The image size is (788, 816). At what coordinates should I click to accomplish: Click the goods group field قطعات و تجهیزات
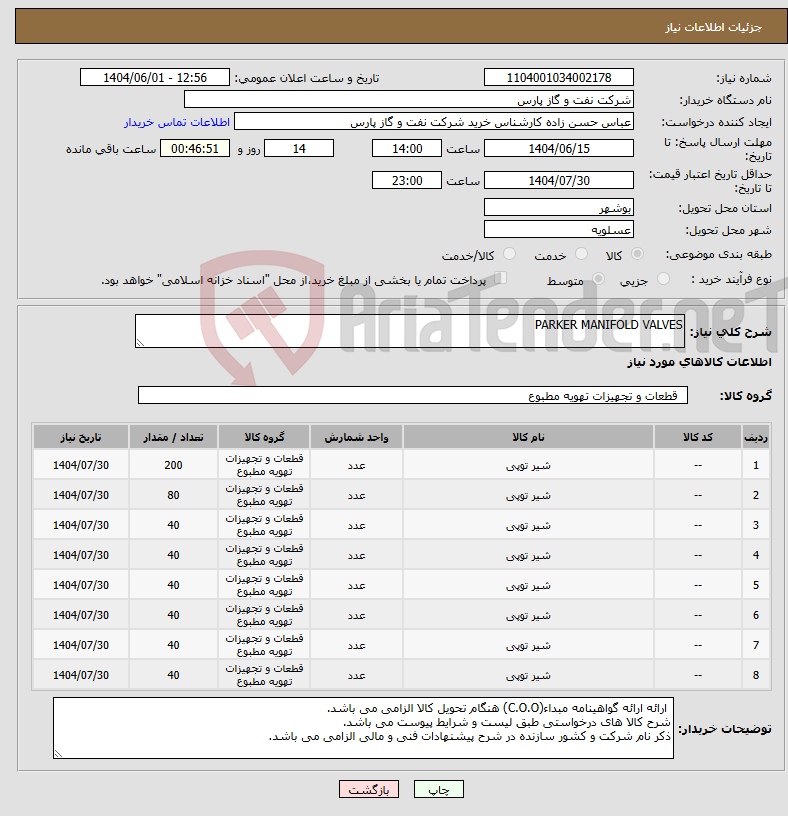coord(413,396)
